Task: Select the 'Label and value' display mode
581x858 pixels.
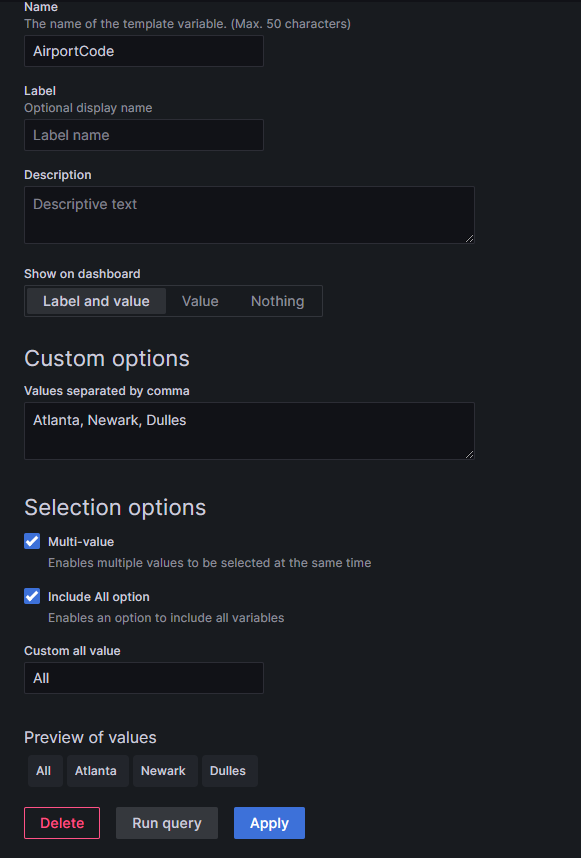Action: 95,300
